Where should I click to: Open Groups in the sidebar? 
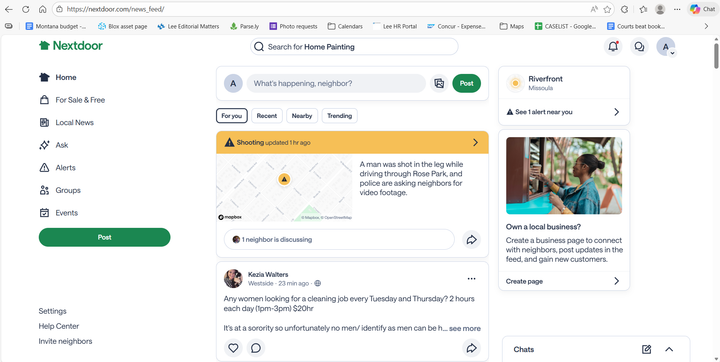click(60, 190)
